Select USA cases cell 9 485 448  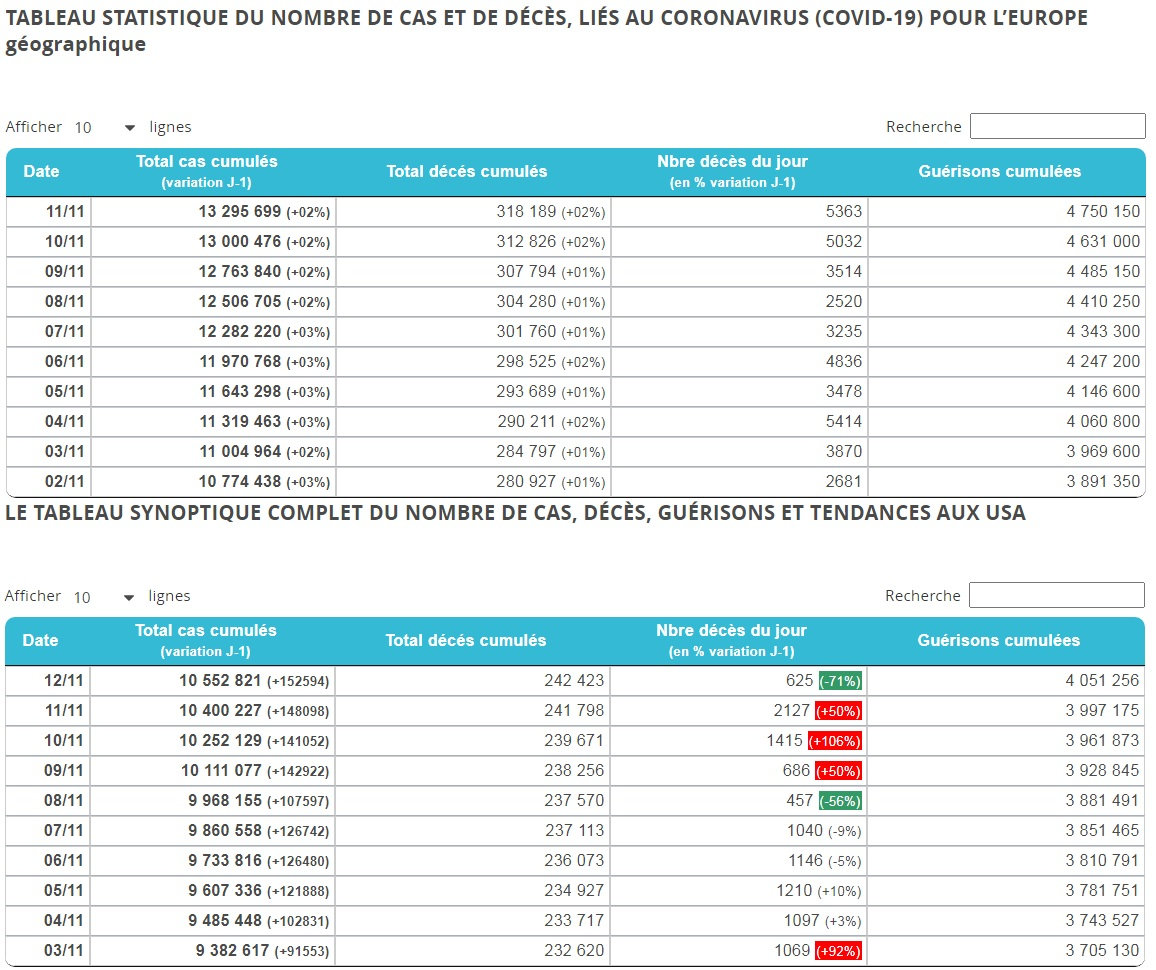pyautogui.click(x=212, y=921)
